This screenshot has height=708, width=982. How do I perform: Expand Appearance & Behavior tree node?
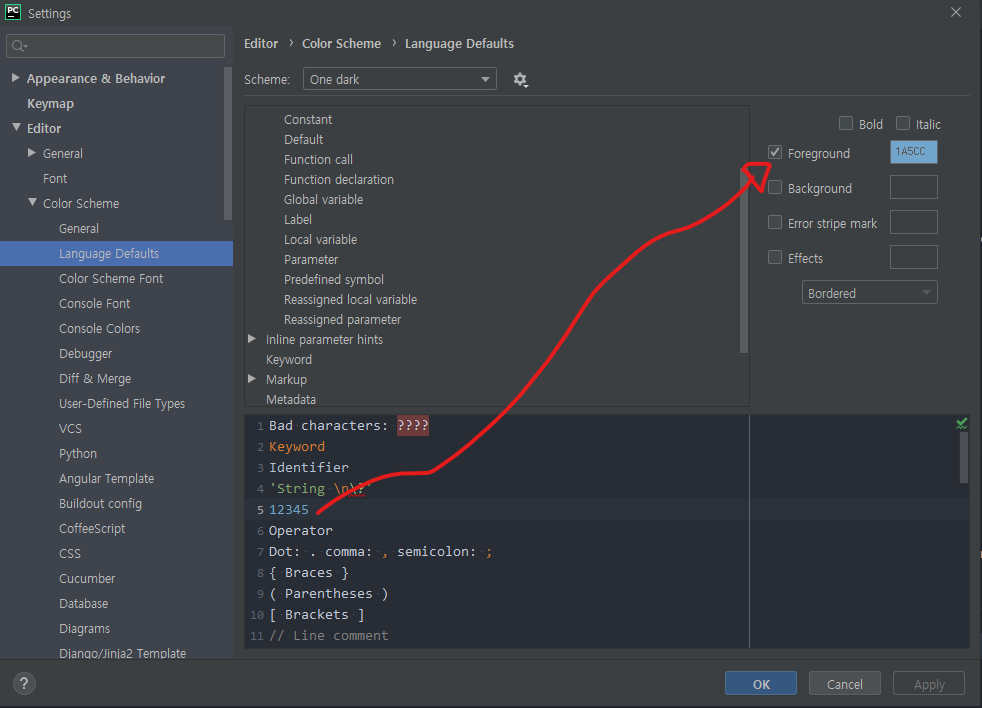pyautogui.click(x=16, y=78)
